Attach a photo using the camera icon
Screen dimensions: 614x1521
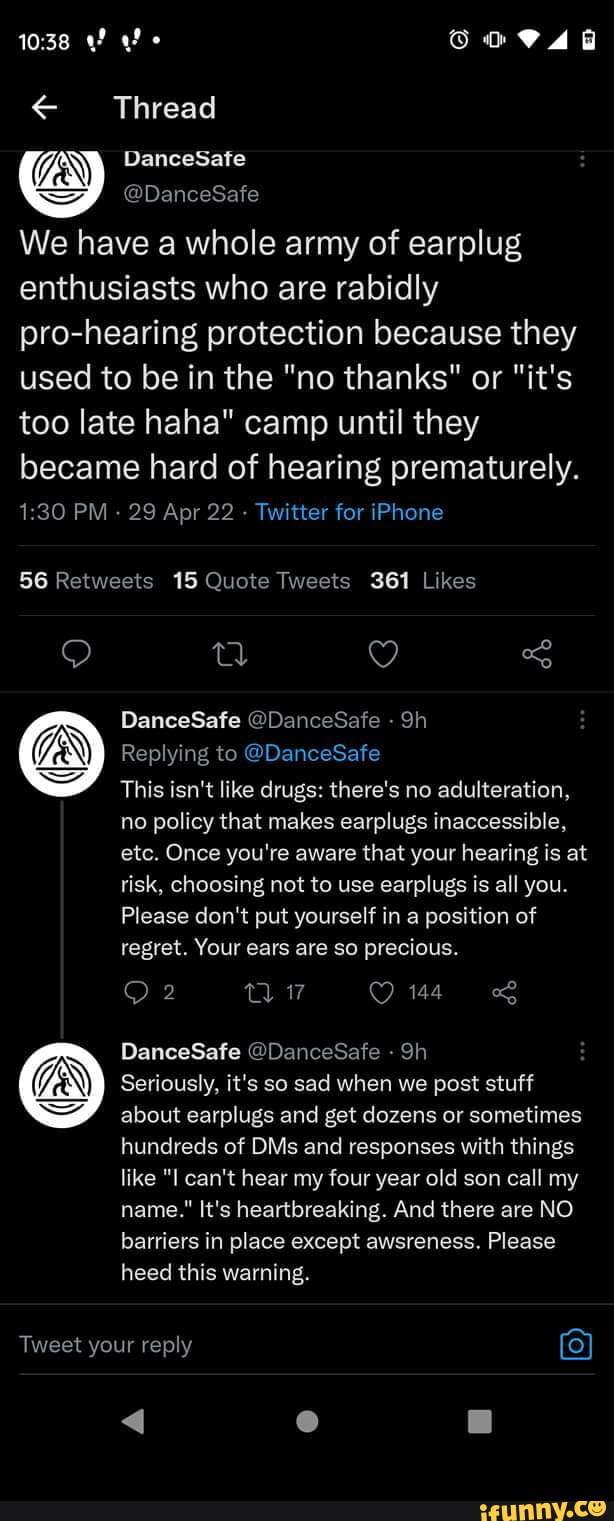pyautogui.click(x=576, y=1344)
